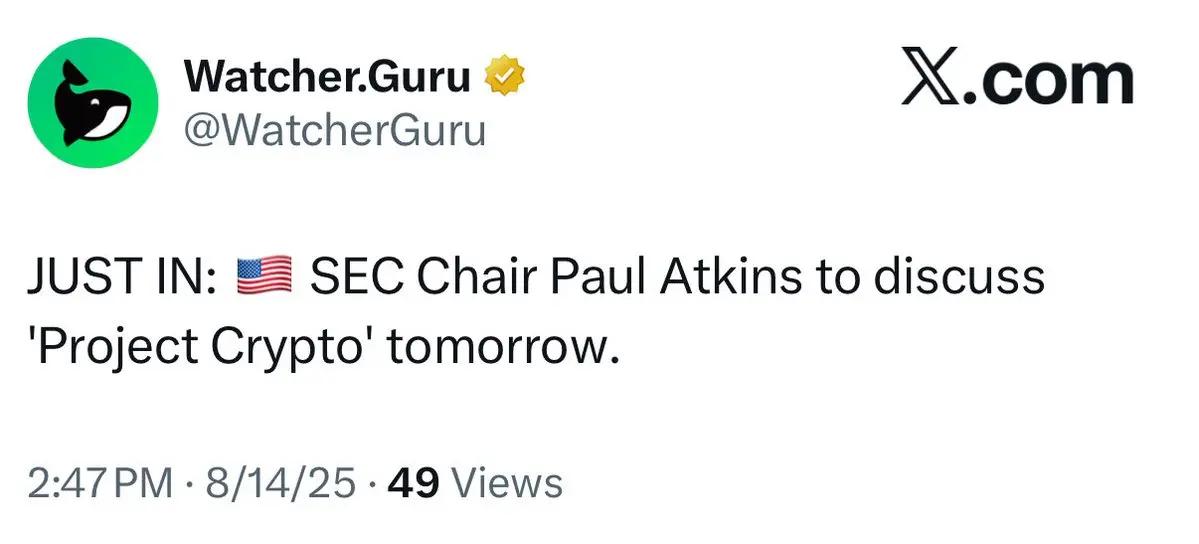The height and width of the screenshot is (544, 1199).
Task: Open the @WatcherGuru handle link
Action: point(334,130)
